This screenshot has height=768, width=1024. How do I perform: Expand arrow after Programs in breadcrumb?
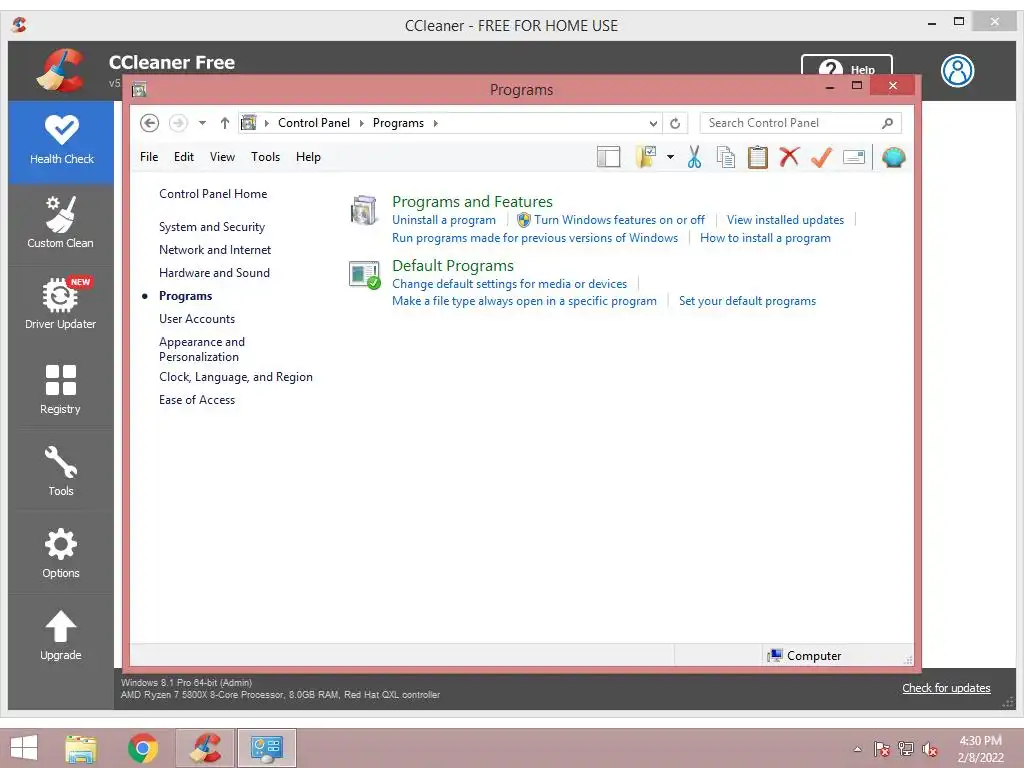(436, 123)
